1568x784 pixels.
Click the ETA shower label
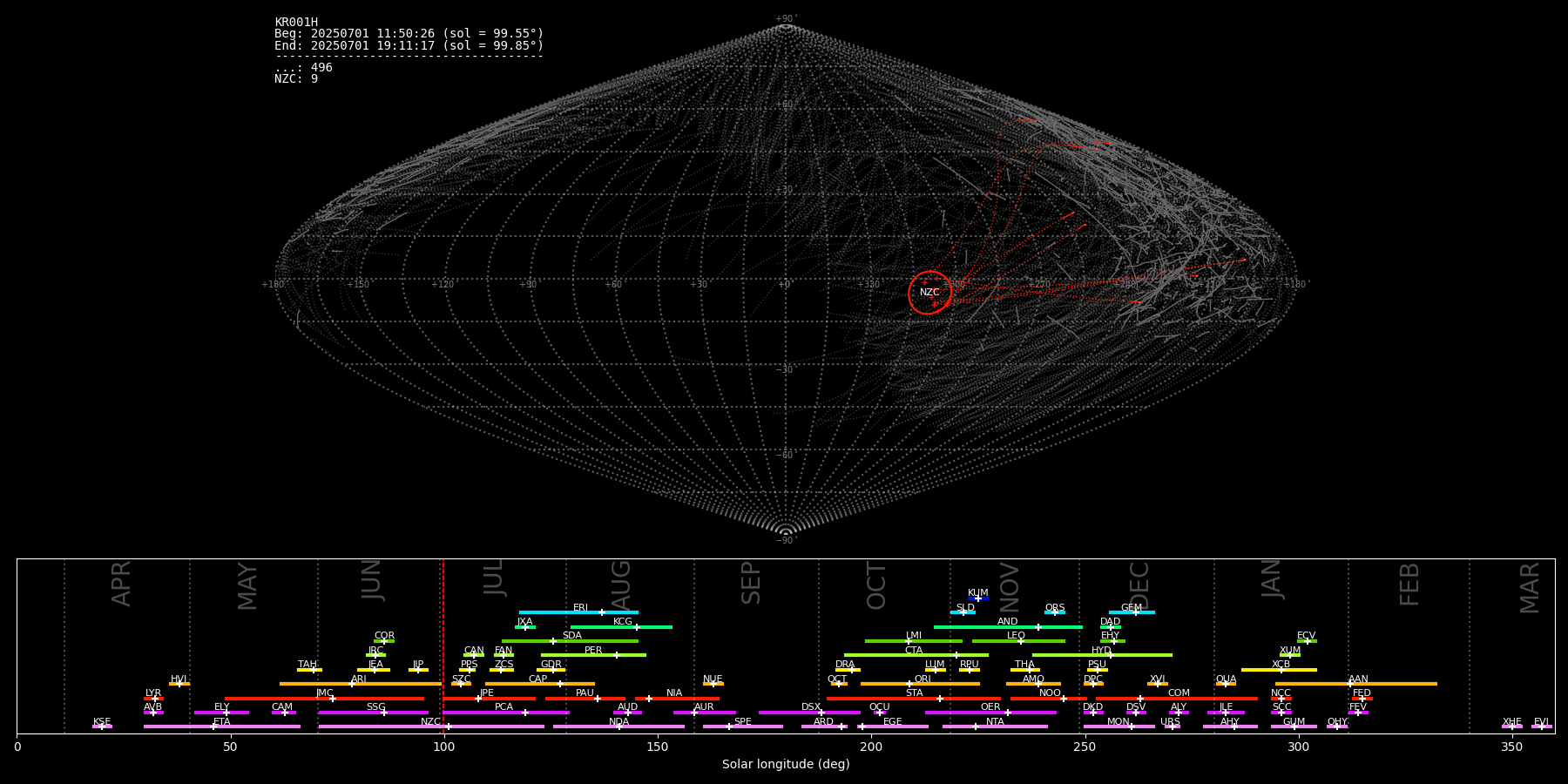pos(222,722)
